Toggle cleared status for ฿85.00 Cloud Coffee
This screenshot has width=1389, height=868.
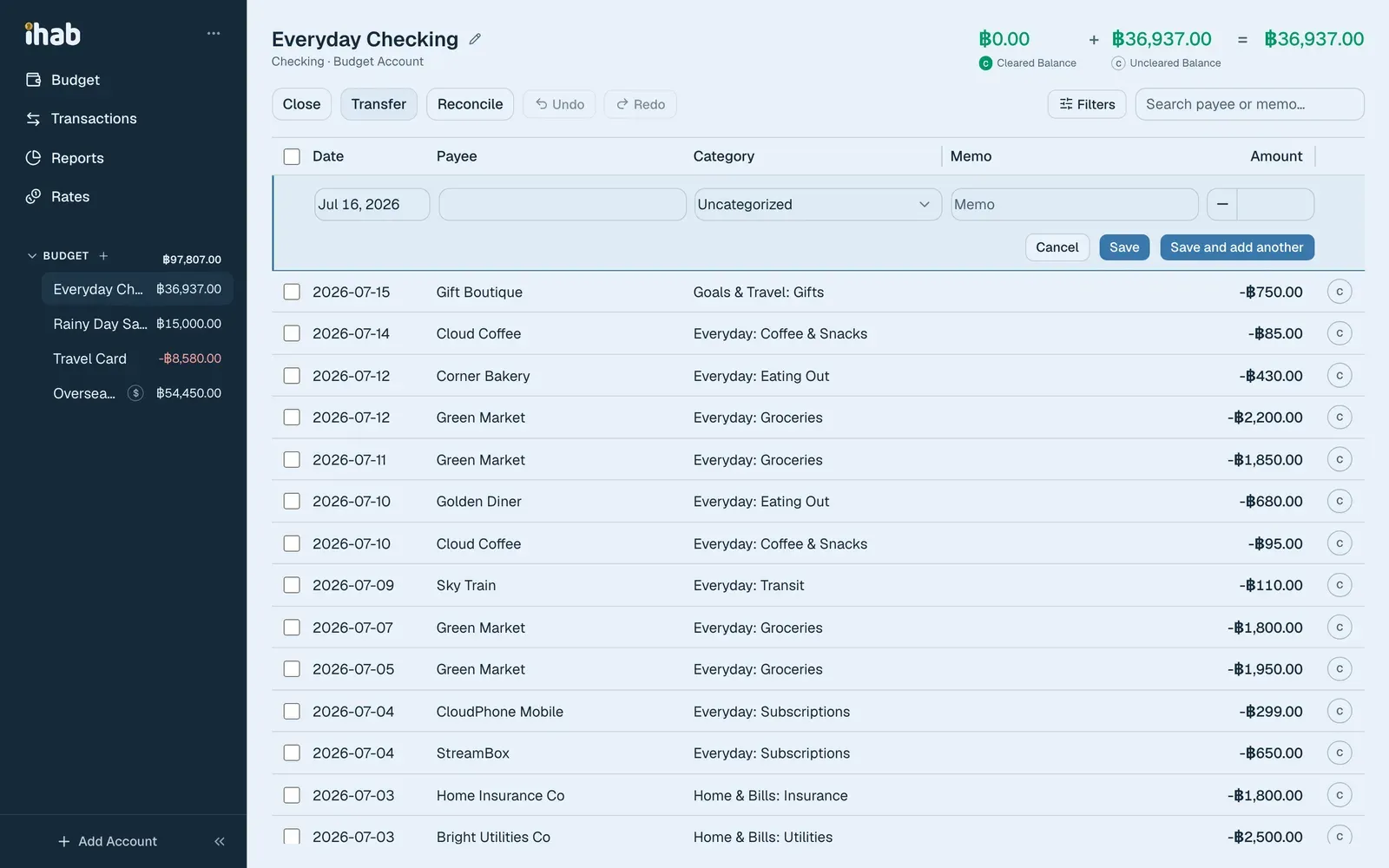[x=1340, y=333]
